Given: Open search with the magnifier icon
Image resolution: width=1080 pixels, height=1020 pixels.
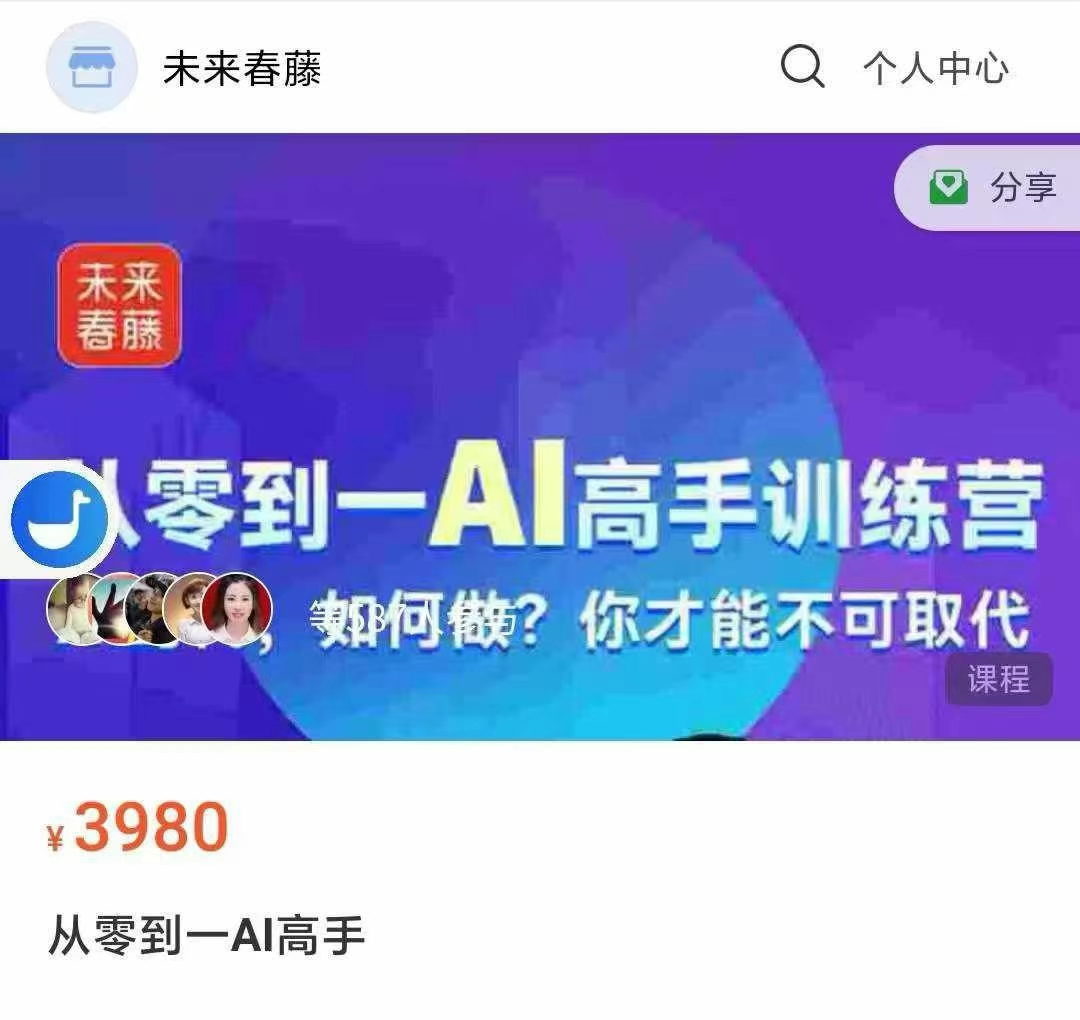Looking at the screenshot, I should pyautogui.click(x=802, y=66).
